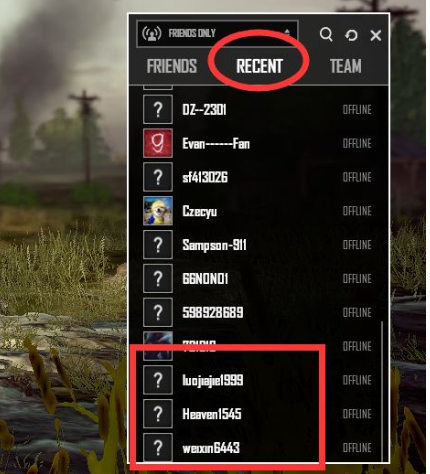This screenshot has height=474, width=430.
Task: Select player 598928689
Action: point(258,312)
